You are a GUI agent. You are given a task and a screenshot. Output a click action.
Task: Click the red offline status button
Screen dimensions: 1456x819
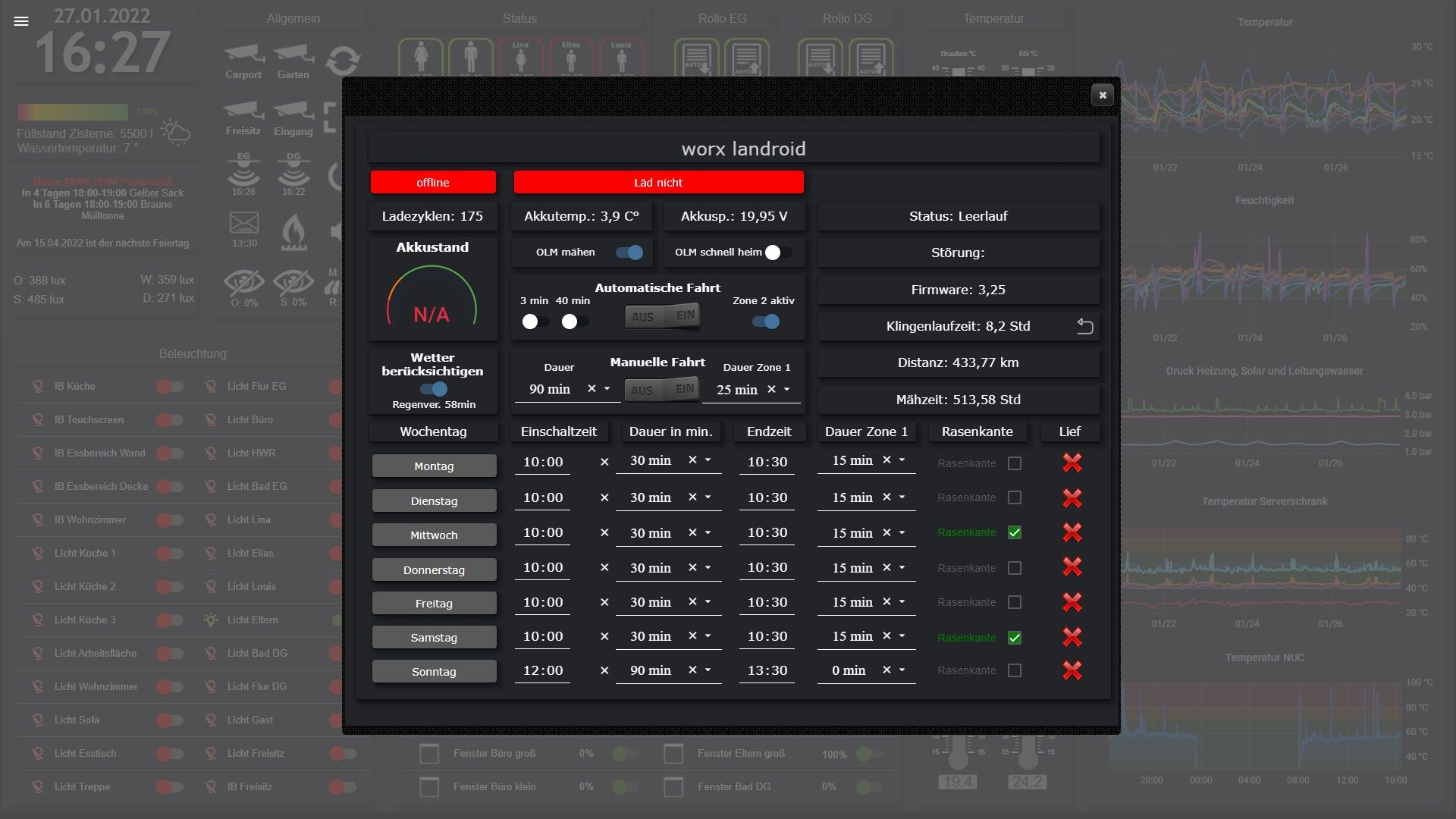point(433,182)
